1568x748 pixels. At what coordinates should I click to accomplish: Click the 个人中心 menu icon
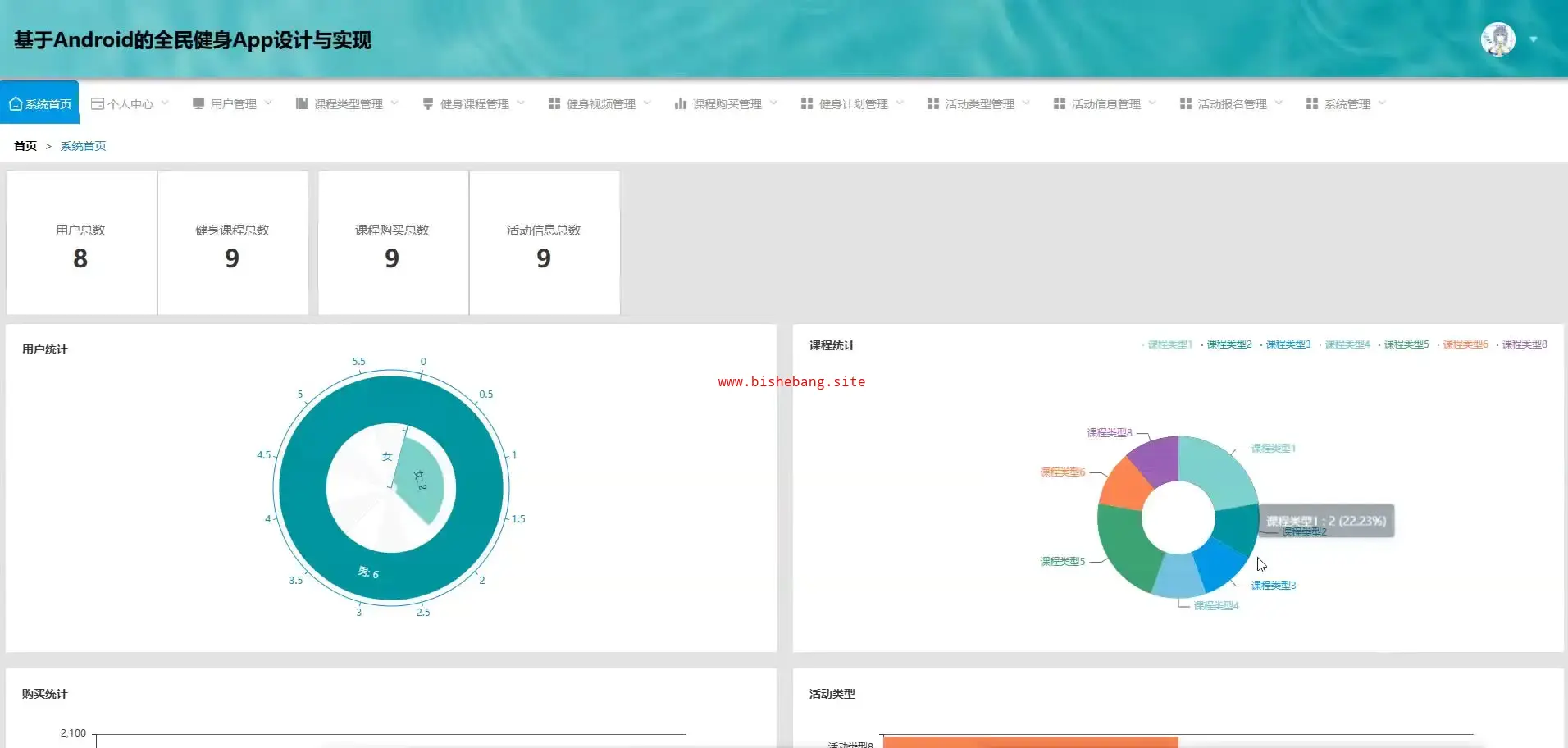(x=98, y=104)
